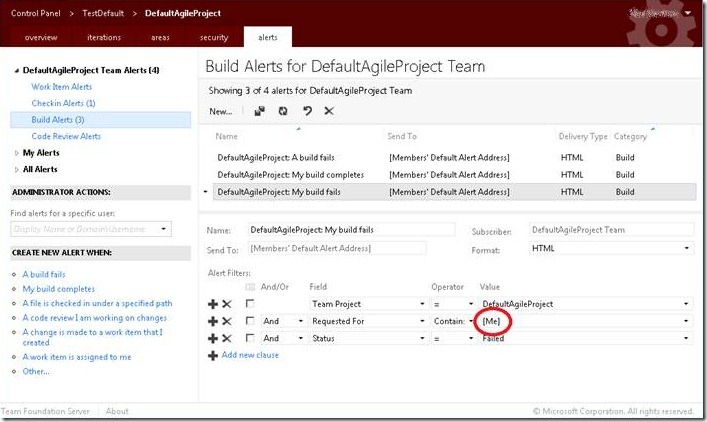
Task: Open the Requested For field dropdown
Action: click(422, 321)
